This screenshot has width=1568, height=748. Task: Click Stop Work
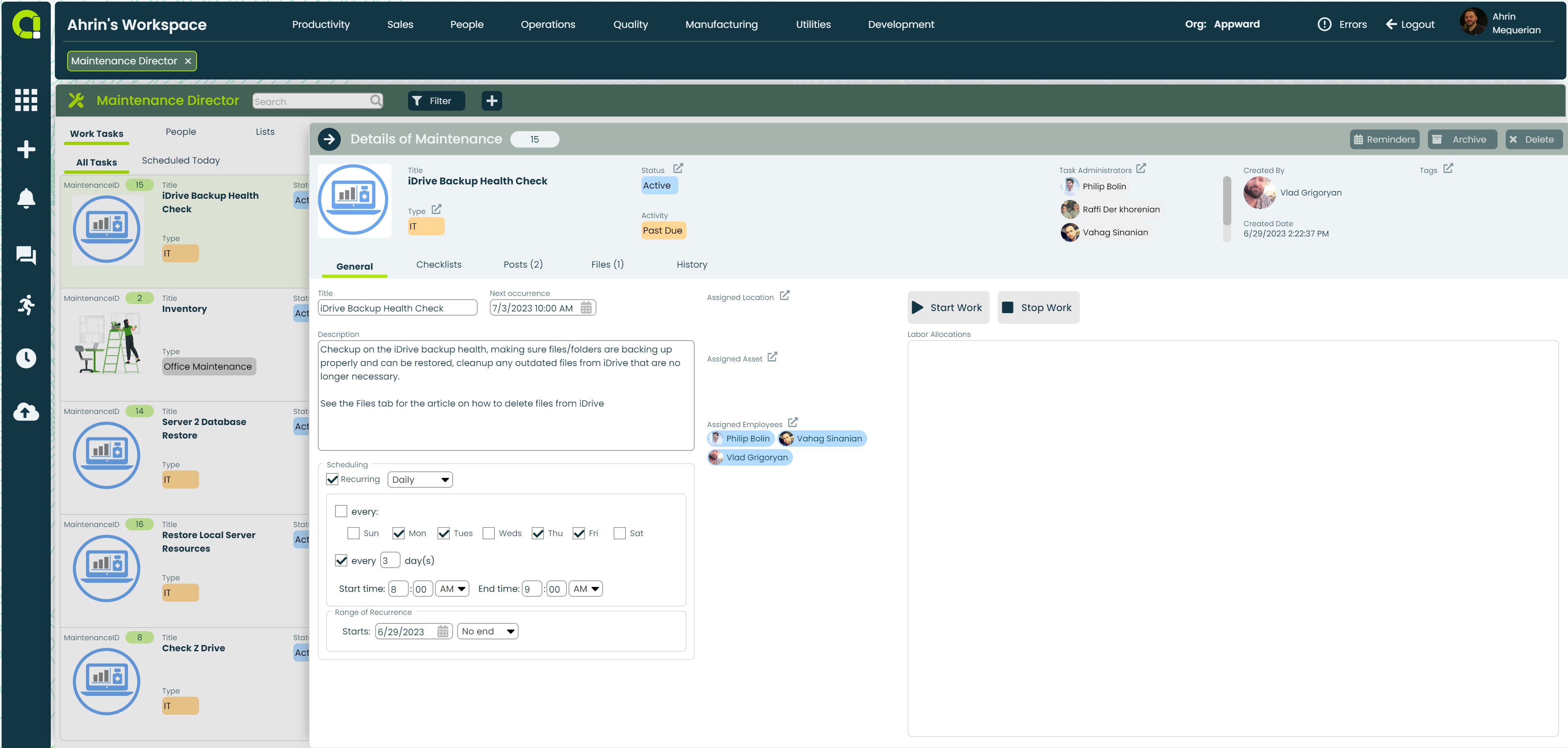[1038, 308]
